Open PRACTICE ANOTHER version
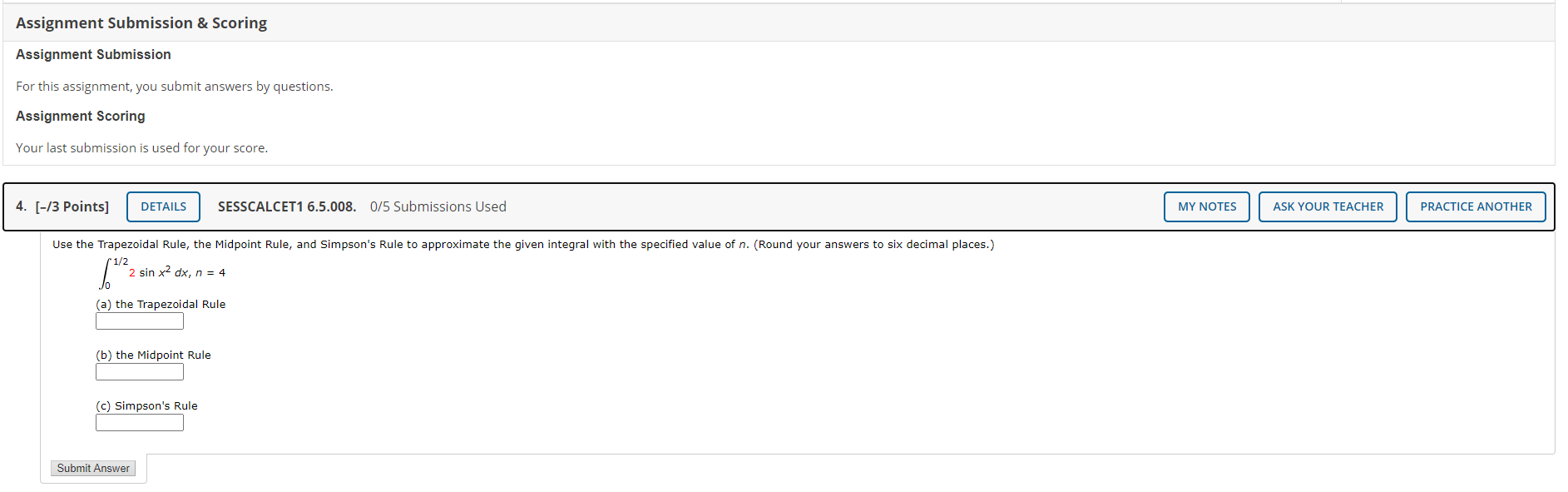The width and height of the screenshot is (1568, 492). tap(1476, 206)
